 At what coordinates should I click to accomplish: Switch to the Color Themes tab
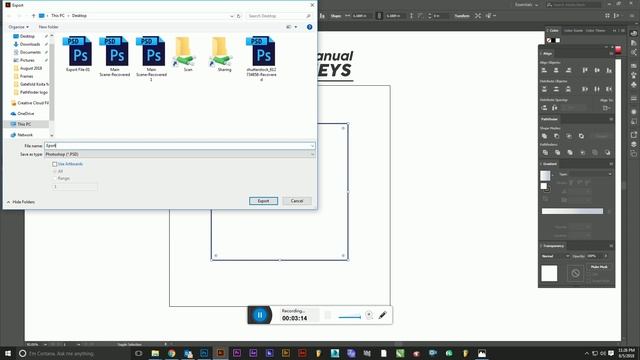pos(596,31)
